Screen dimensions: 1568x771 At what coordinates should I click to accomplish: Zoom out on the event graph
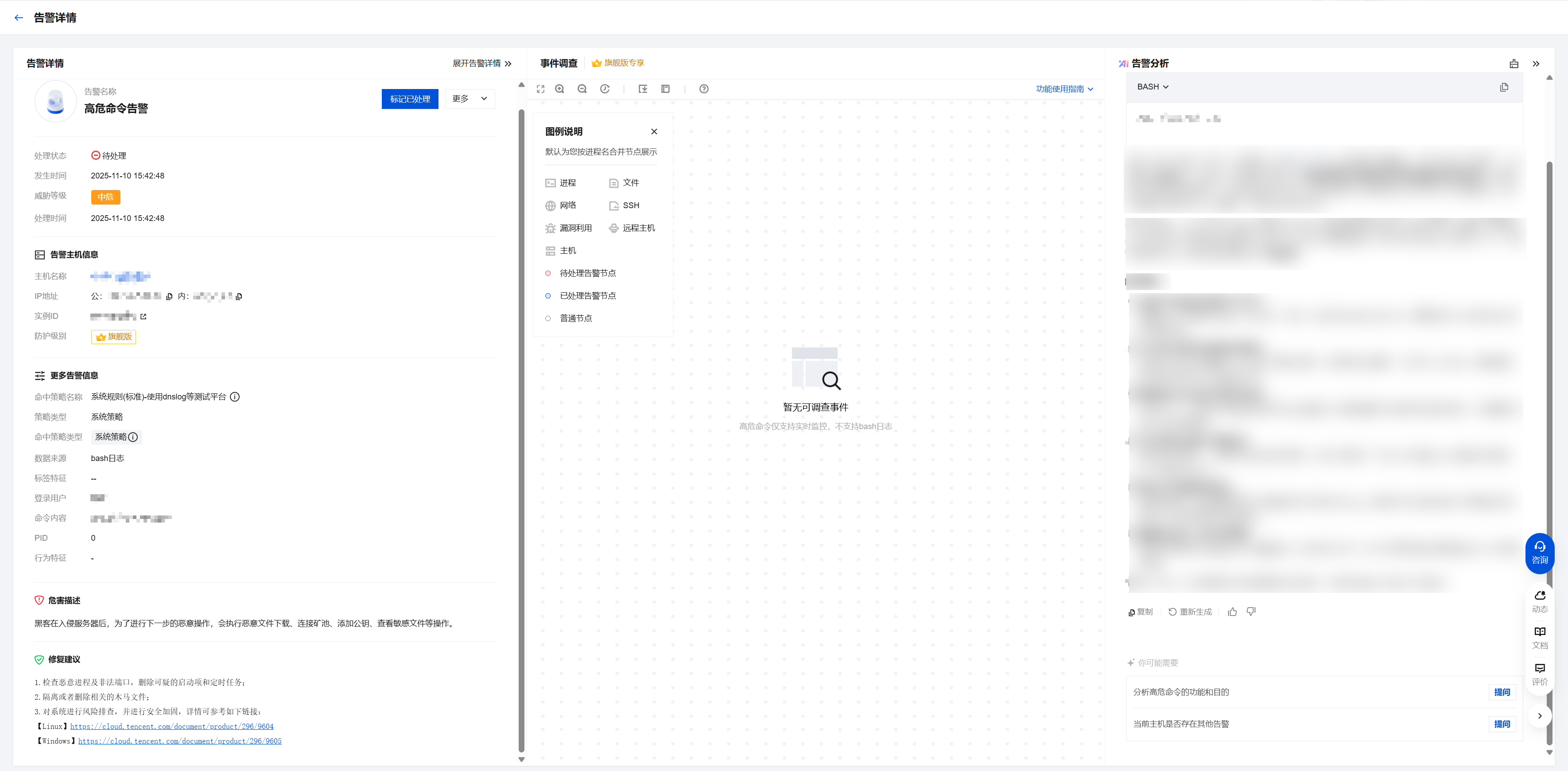pos(582,89)
